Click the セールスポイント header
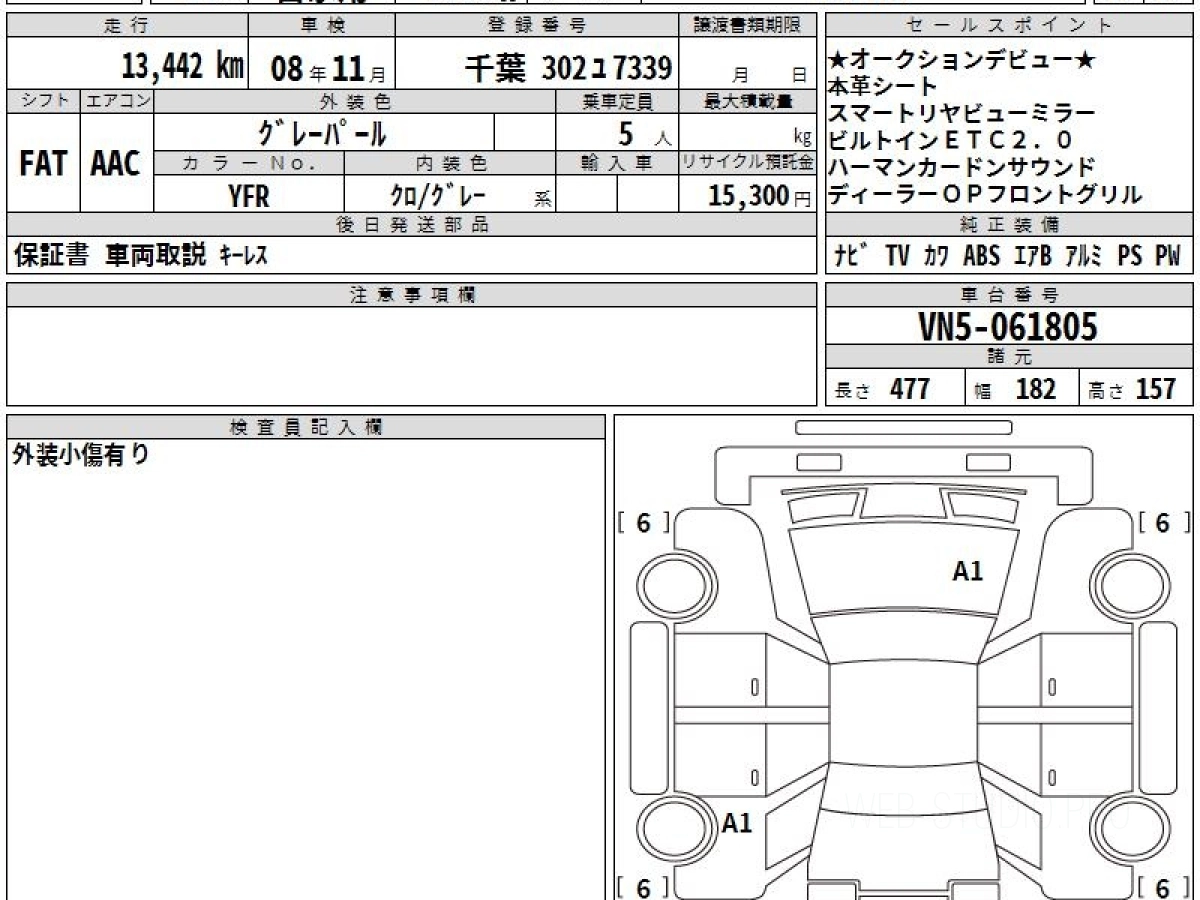The height and width of the screenshot is (900, 1200). (1010, 26)
